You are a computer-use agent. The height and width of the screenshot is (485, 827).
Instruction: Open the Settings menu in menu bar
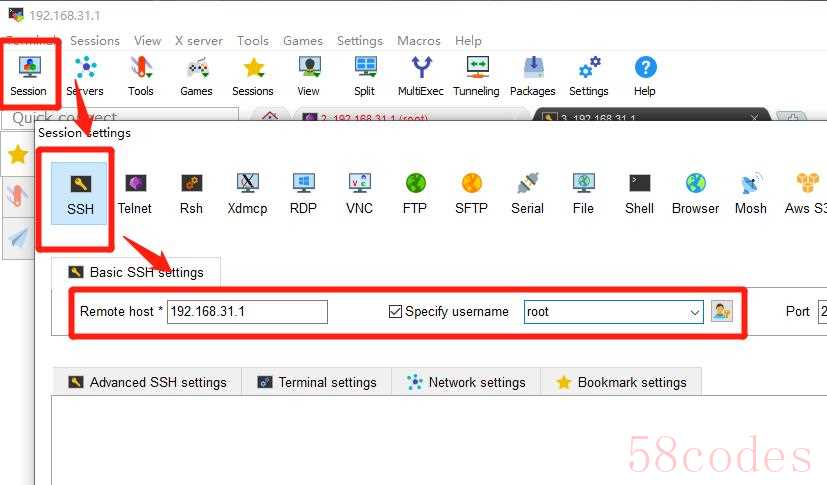[360, 41]
